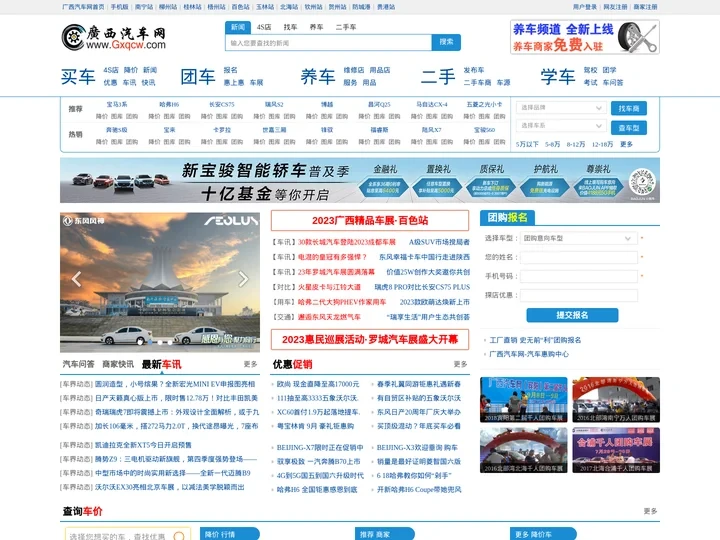Viewport: 720px width, 540px height.
Task: Expand 团购意向车型 dropdown
Action: pos(579,238)
